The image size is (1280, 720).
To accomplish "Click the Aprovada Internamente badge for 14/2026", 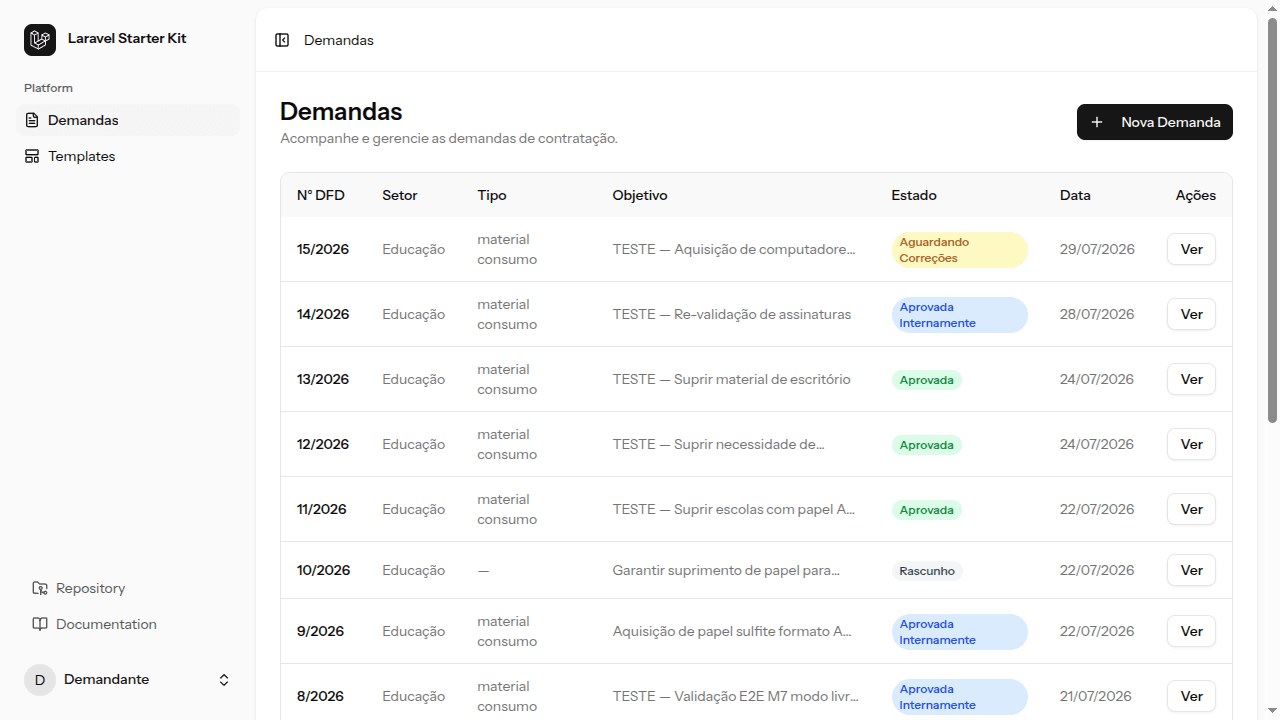I will tap(959, 315).
